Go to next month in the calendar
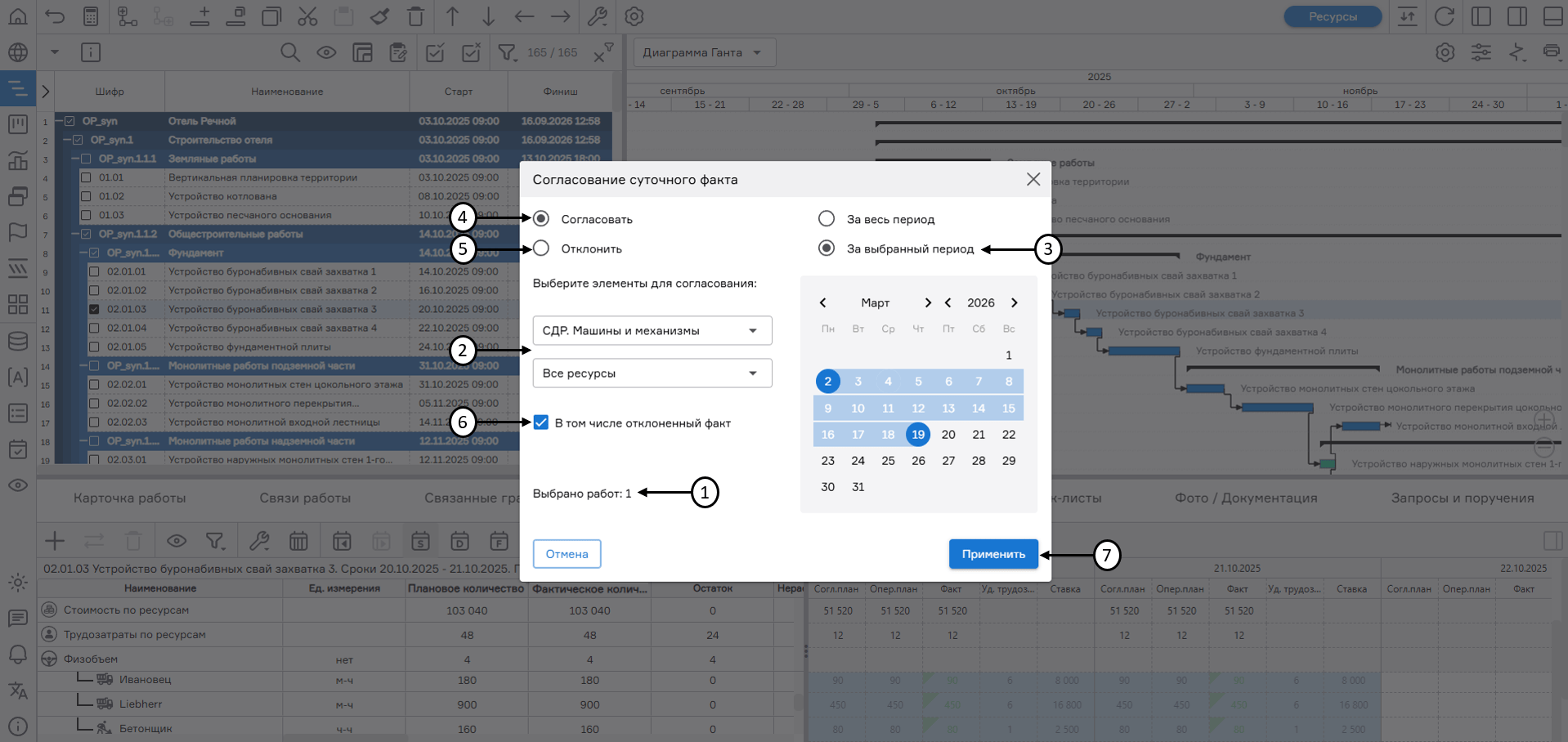Screen dimensions: 1568x742 (x=928, y=303)
